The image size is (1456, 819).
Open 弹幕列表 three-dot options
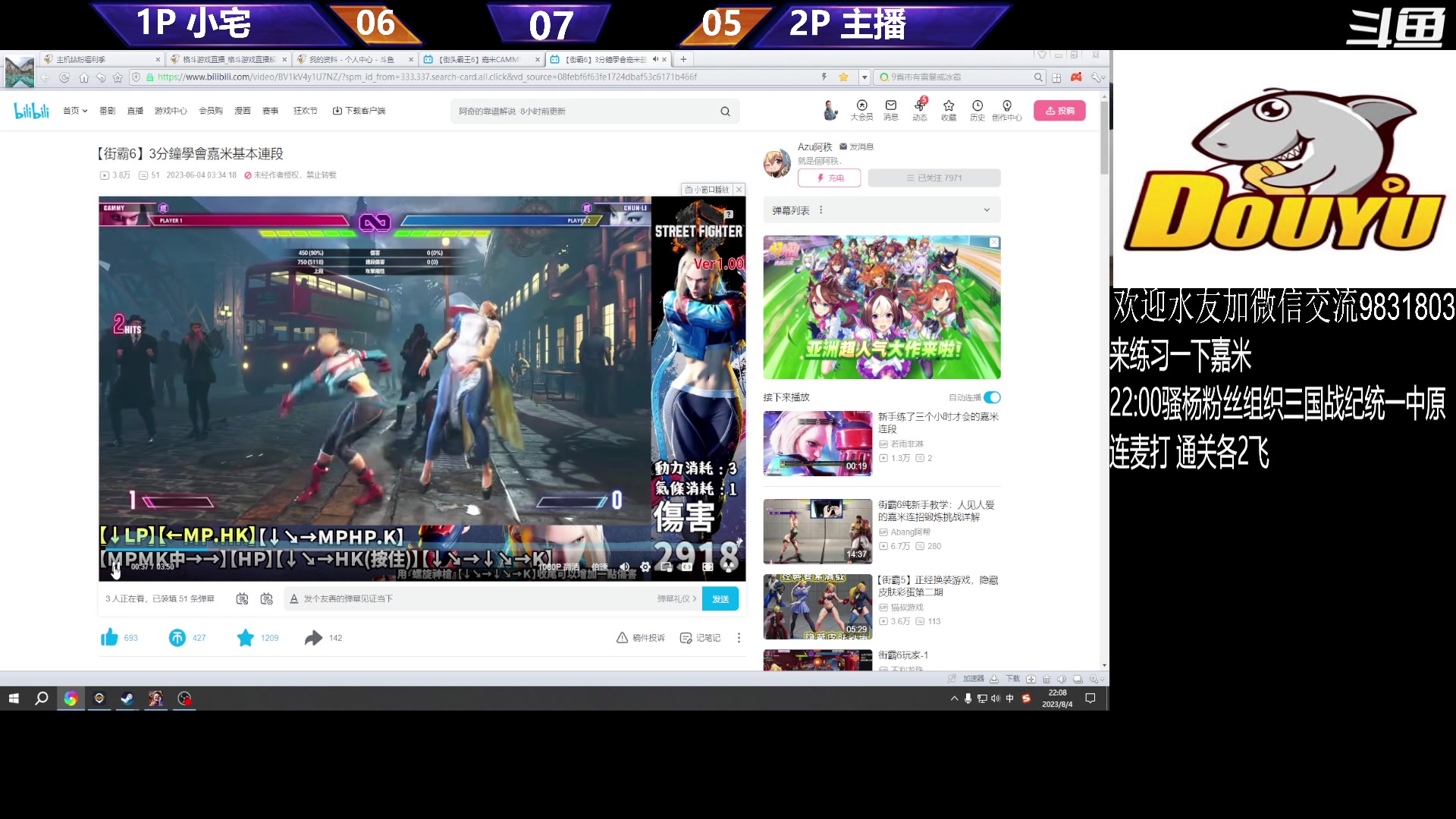point(821,210)
